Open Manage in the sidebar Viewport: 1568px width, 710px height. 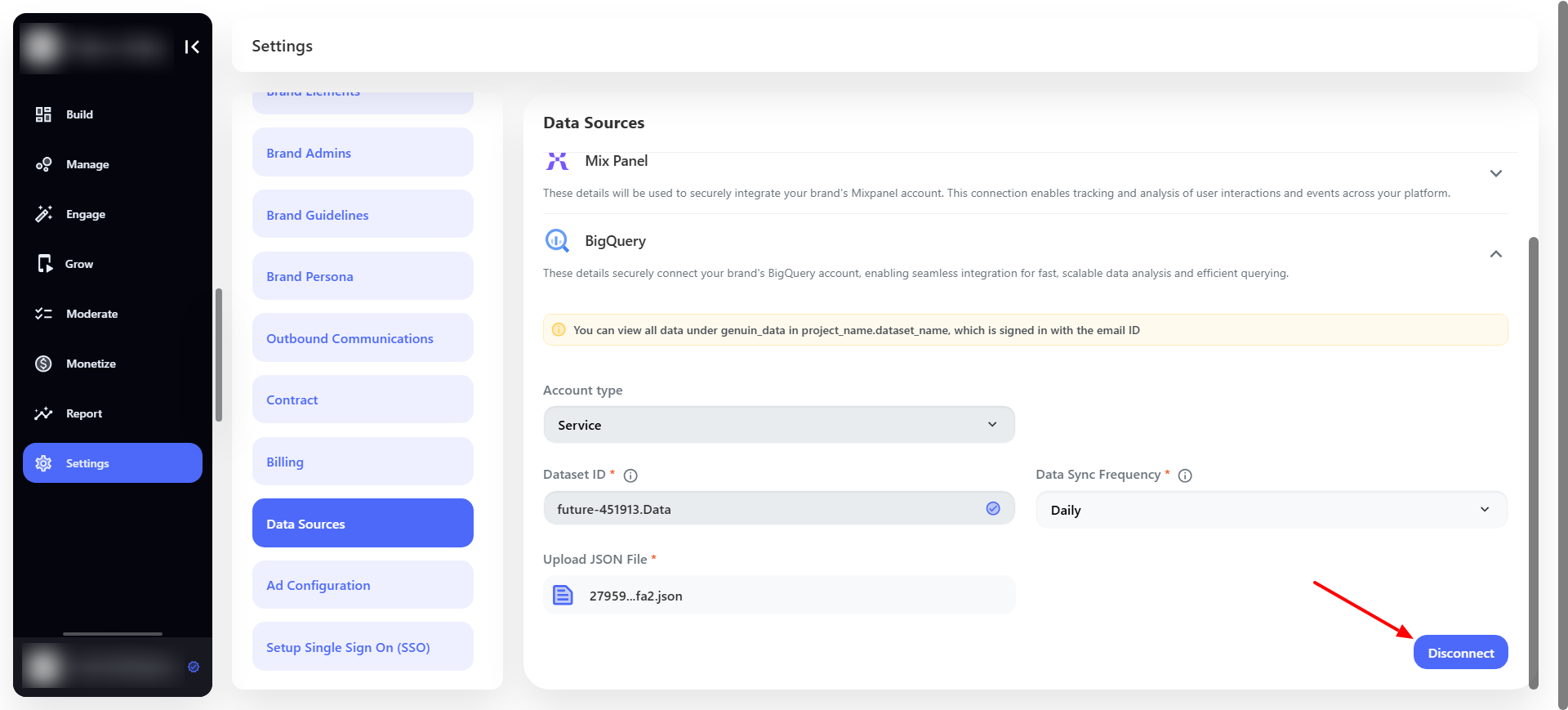[113, 164]
